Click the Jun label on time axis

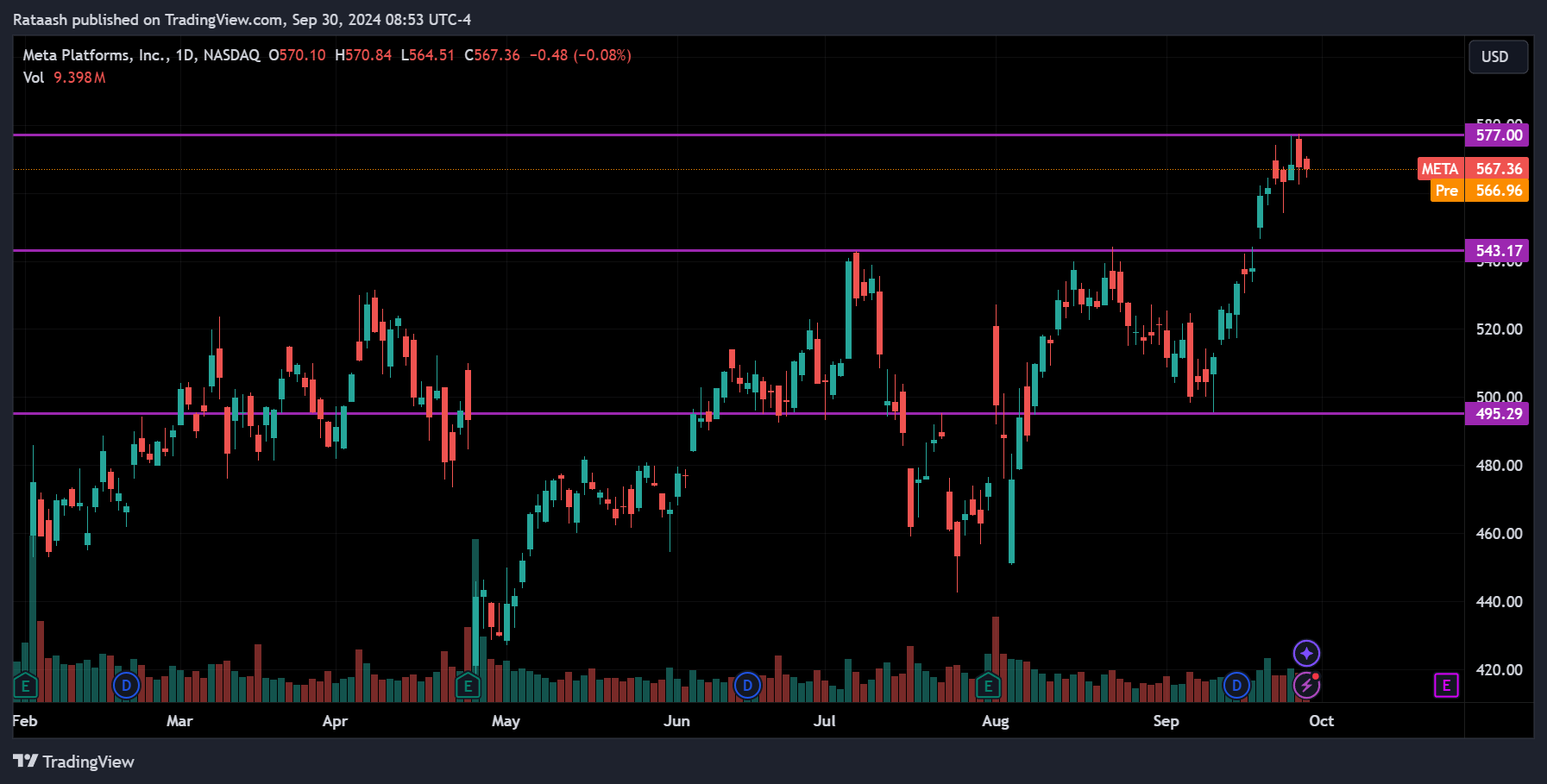coord(676,721)
